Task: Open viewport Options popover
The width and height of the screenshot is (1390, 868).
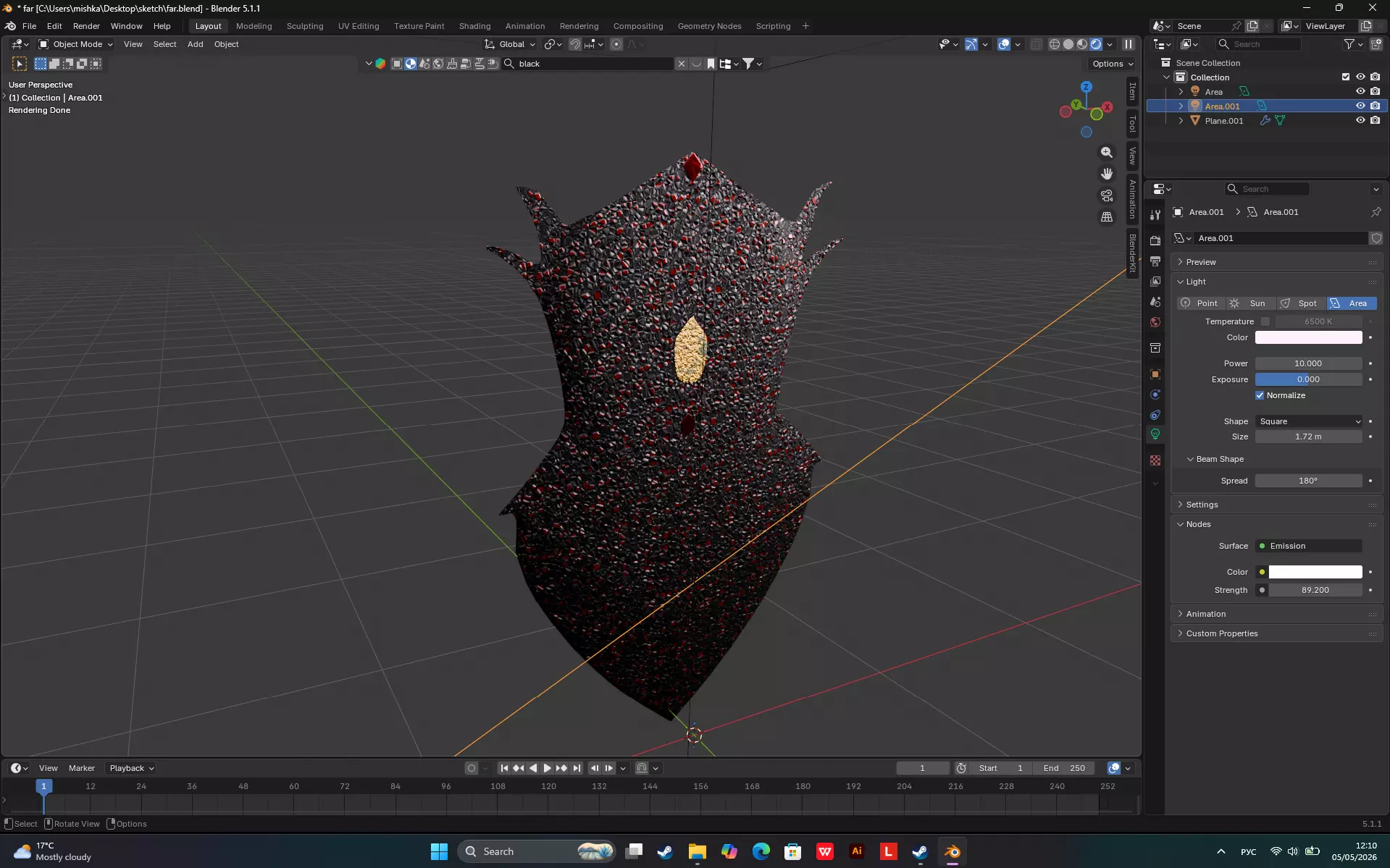Action: [1113, 64]
